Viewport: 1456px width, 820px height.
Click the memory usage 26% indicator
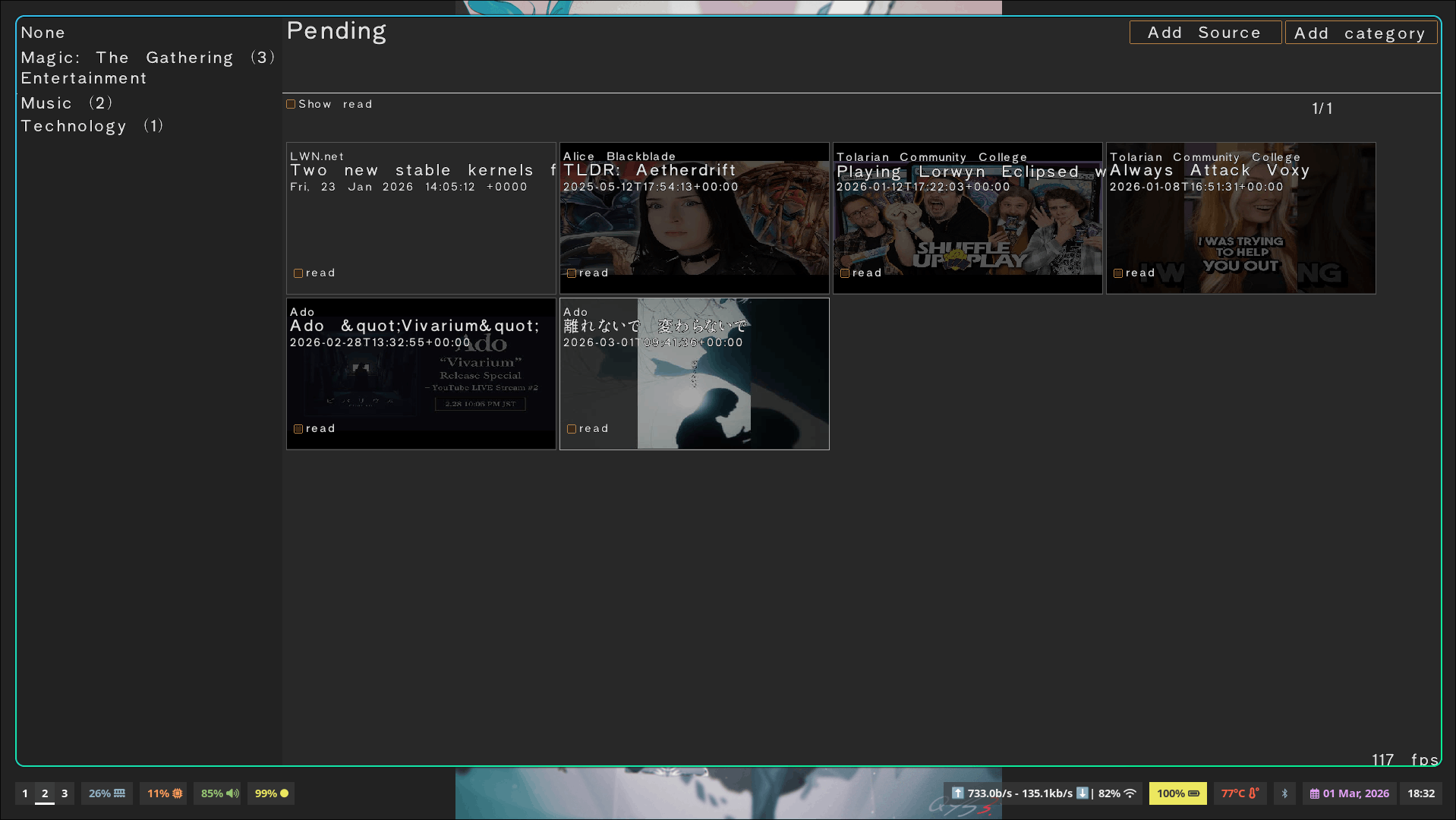pos(106,793)
